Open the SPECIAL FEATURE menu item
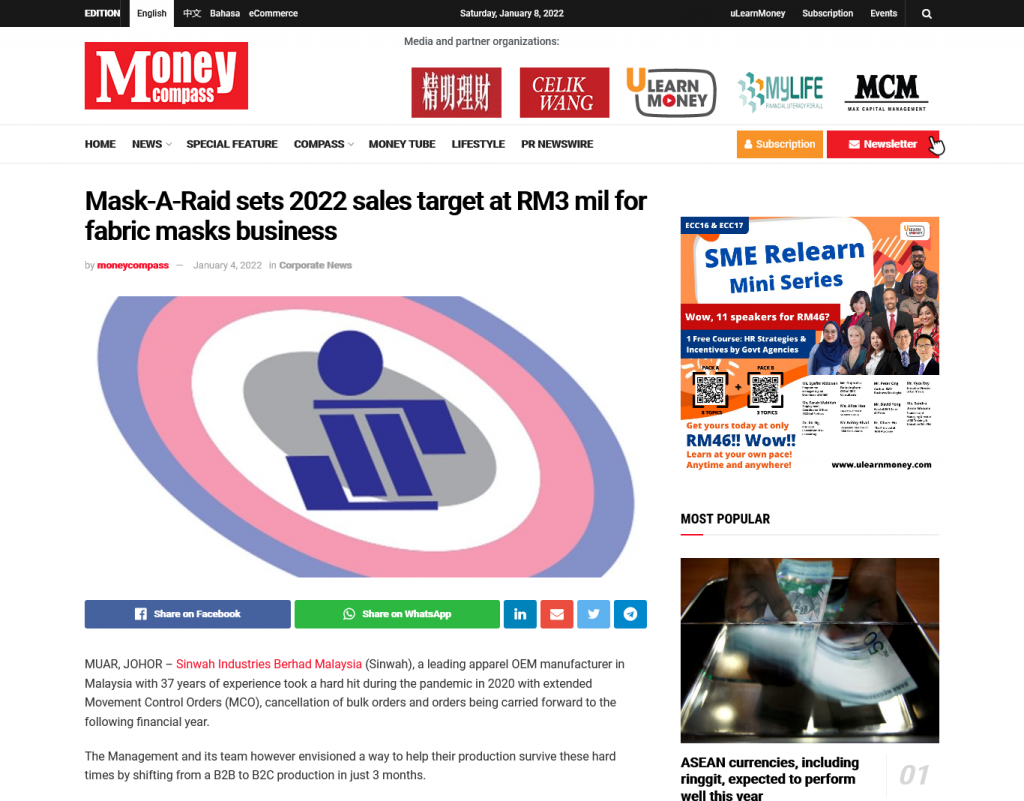 coord(232,144)
